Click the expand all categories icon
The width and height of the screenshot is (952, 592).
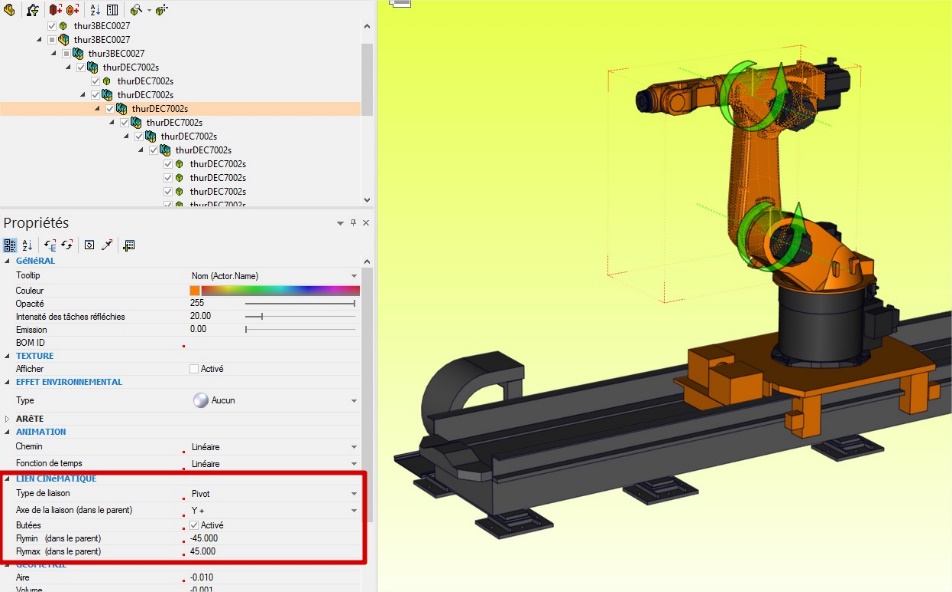[x=50, y=245]
